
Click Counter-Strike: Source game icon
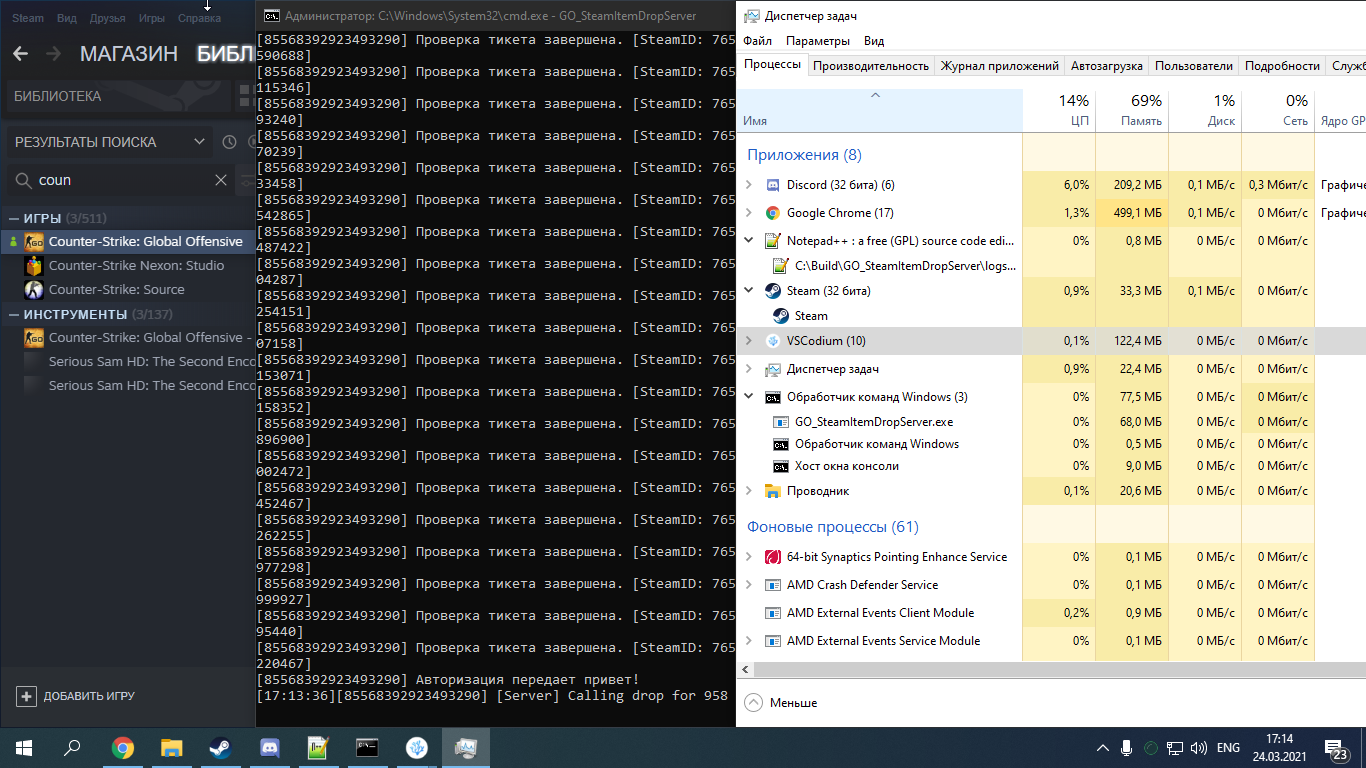point(34,289)
